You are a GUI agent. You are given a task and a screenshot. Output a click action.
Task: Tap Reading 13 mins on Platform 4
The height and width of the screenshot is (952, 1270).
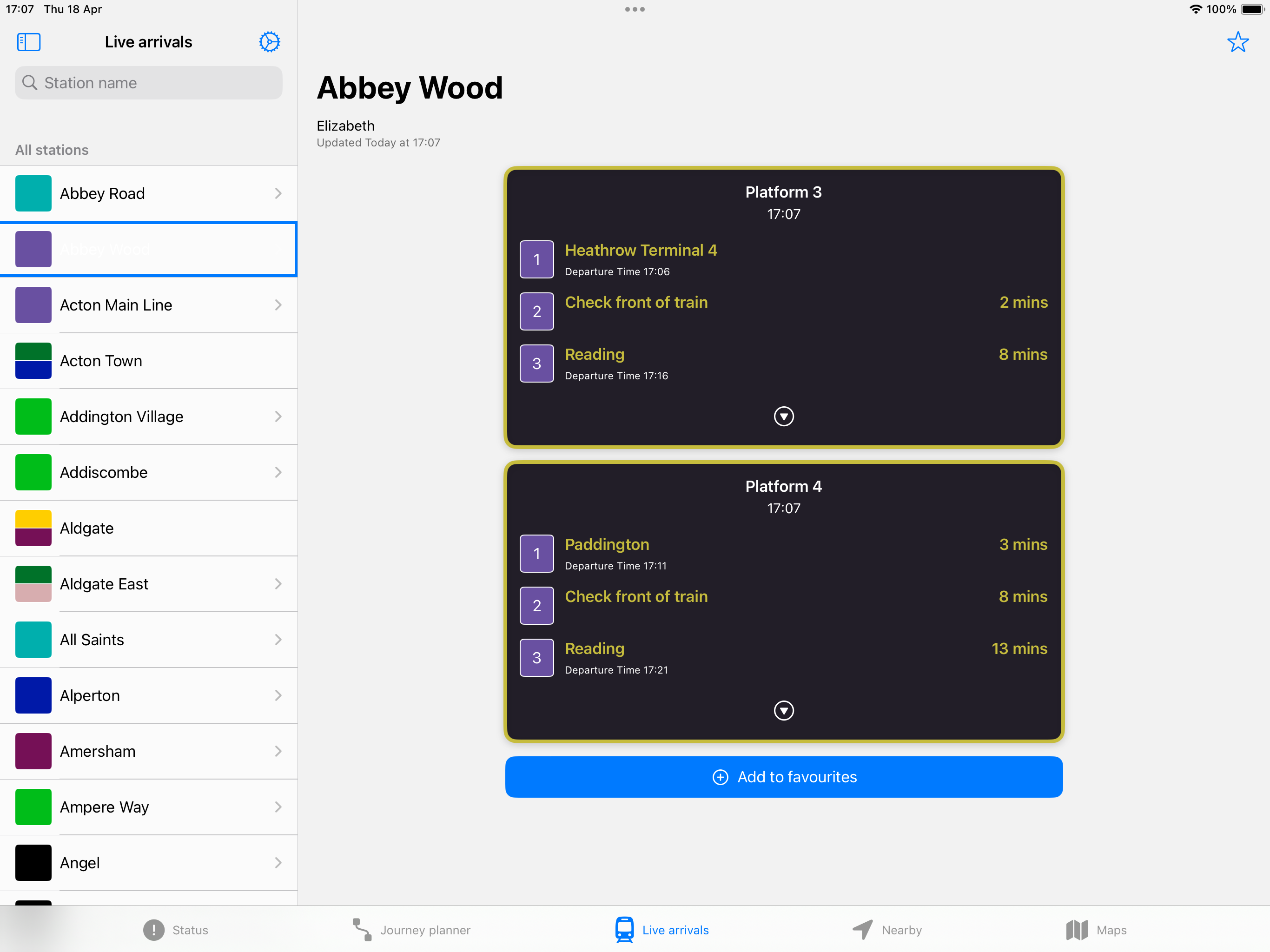784,658
